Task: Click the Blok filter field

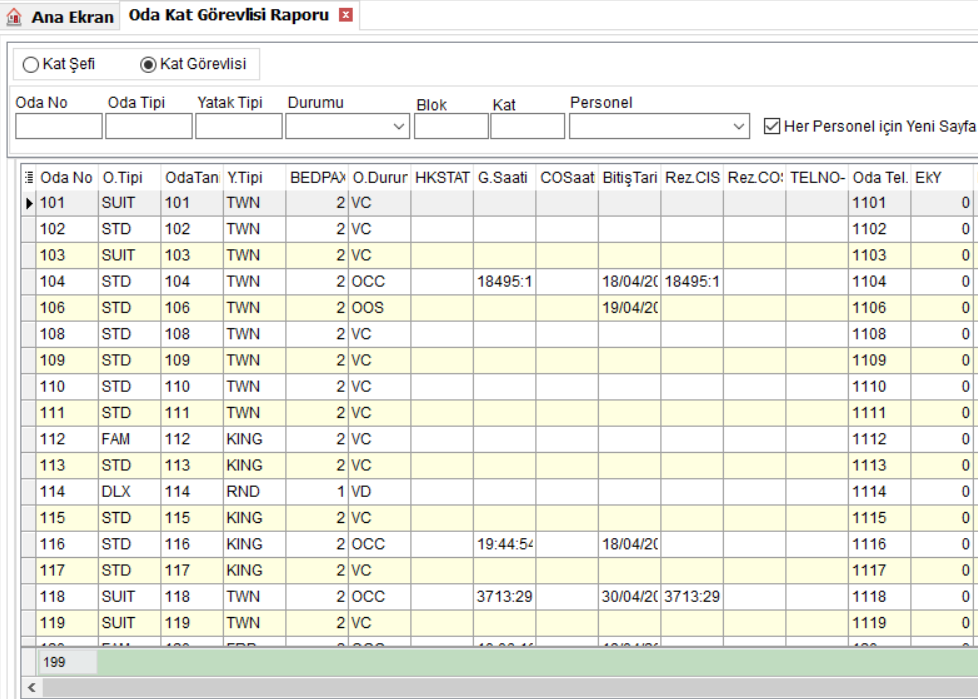Action: coord(451,126)
